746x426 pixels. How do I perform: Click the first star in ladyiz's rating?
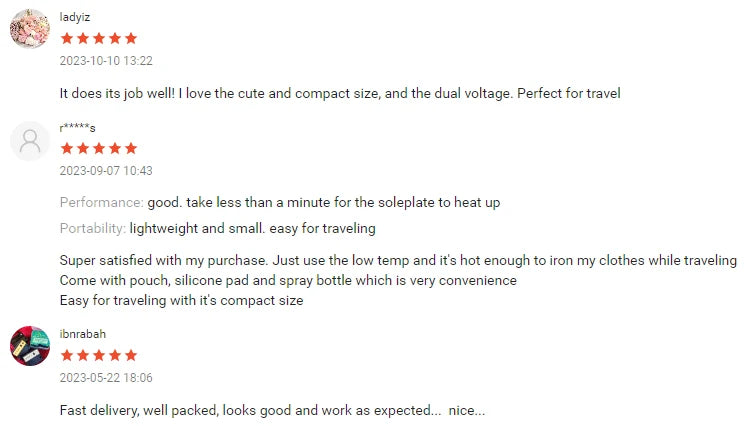(x=67, y=38)
